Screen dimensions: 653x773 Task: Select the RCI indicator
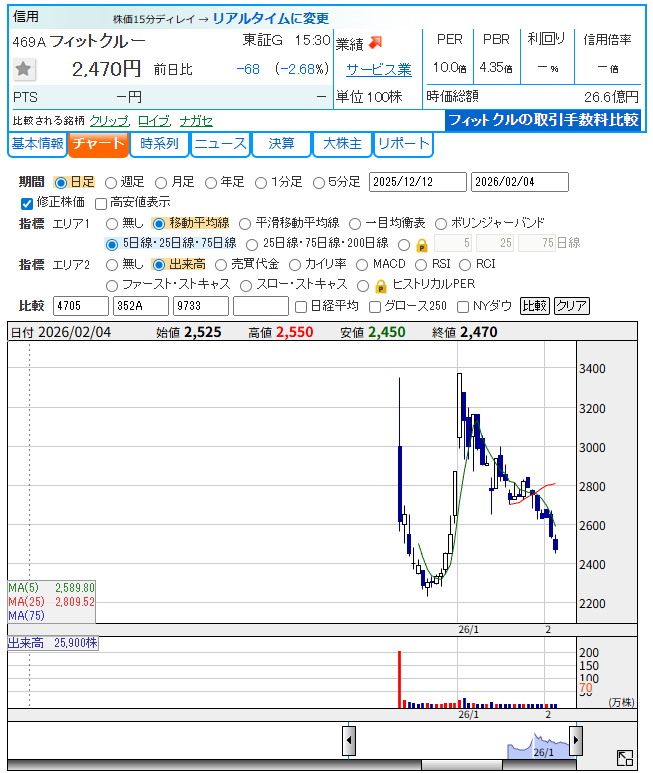[465, 265]
